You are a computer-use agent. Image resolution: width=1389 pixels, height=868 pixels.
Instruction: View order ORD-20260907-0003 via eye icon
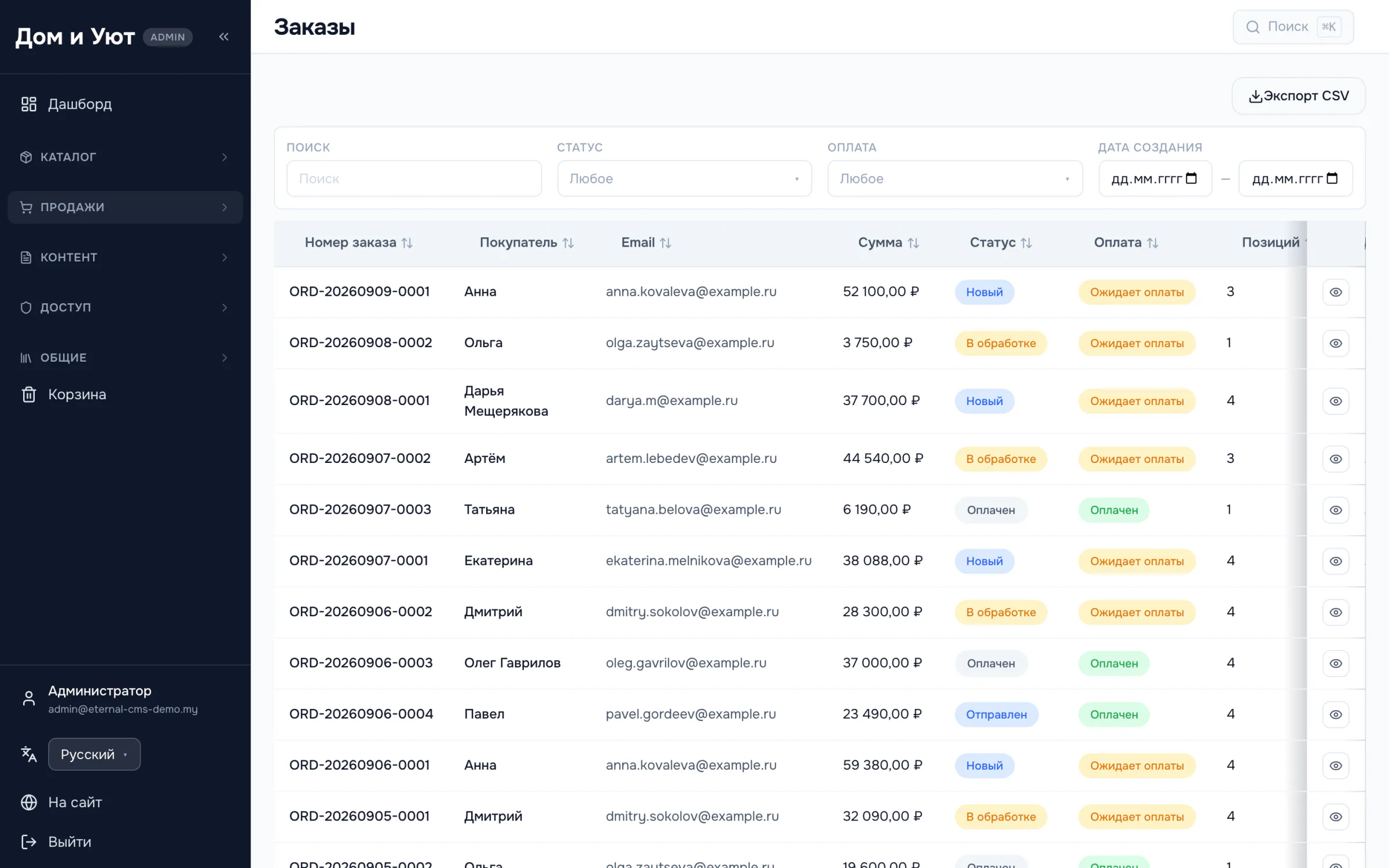(1336, 510)
